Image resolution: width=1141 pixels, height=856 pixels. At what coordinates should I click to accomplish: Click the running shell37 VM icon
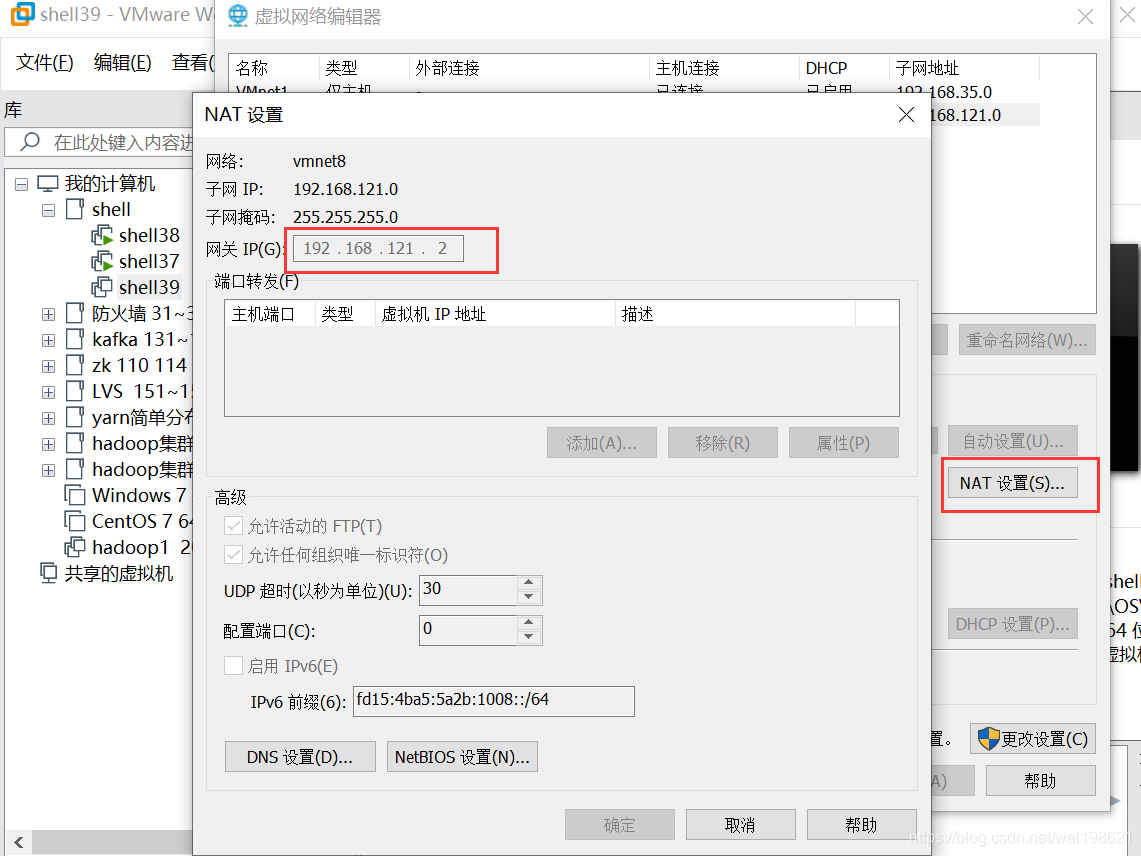coord(102,261)
